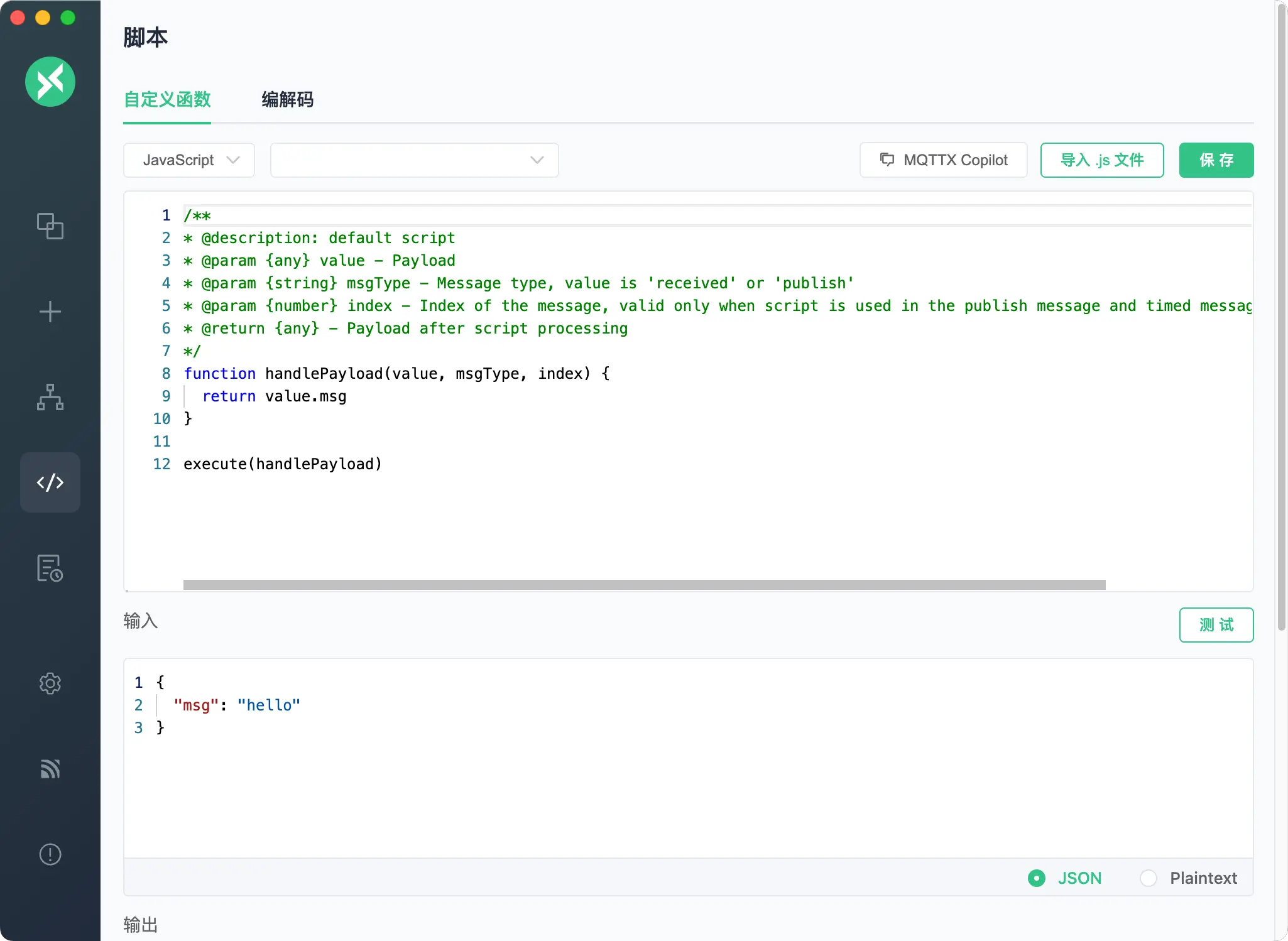Select the JSON input format

pyautogui.click(x=1037, y=878)
